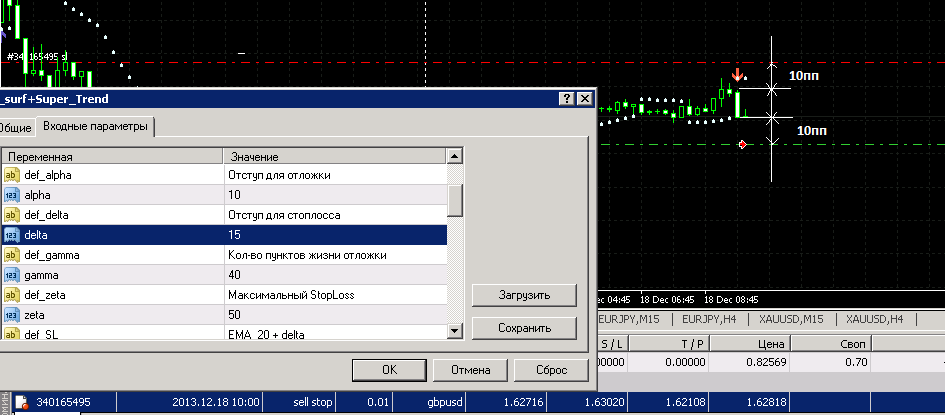Click the Цена column header

point(752,344)
